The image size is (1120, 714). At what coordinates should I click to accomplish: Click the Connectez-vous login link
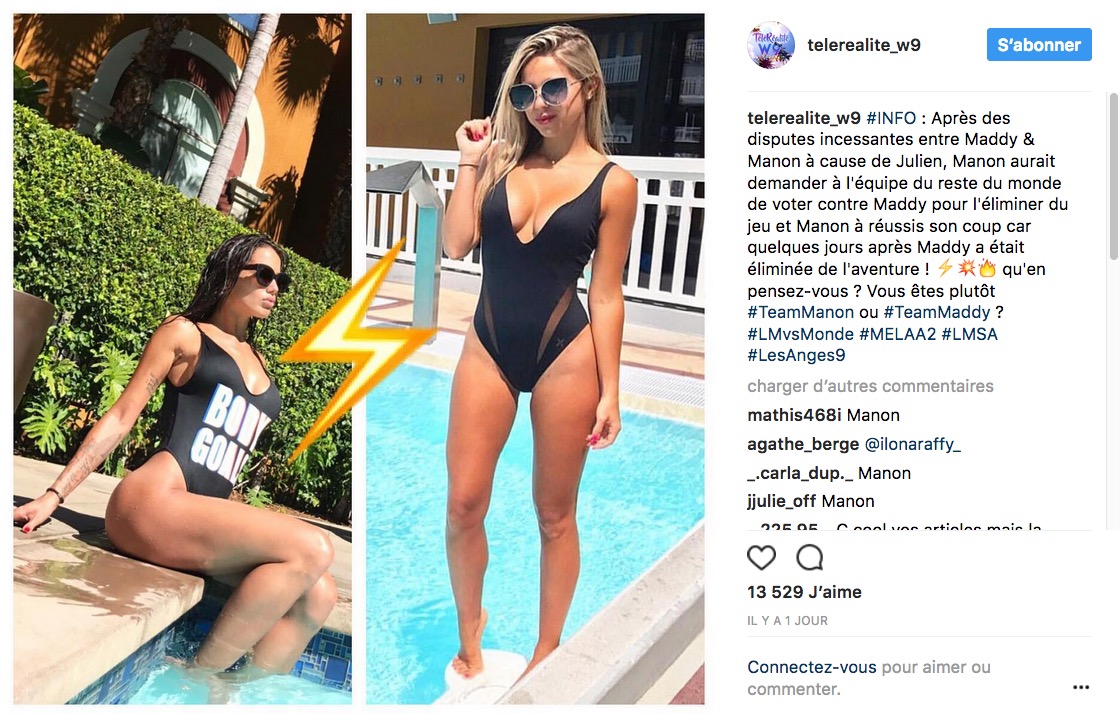811,667
